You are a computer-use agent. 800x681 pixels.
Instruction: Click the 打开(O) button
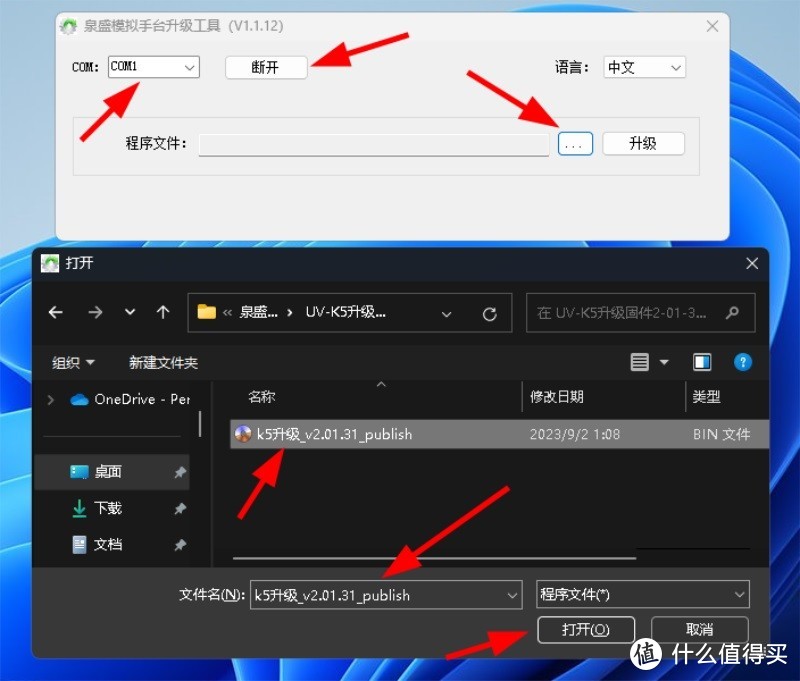[585, 629]
